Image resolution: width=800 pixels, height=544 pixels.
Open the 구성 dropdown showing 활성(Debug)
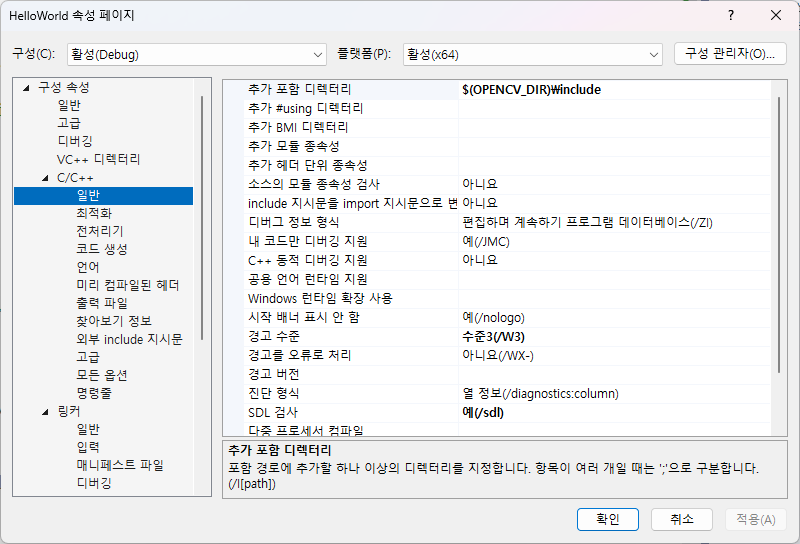point(196,54)
